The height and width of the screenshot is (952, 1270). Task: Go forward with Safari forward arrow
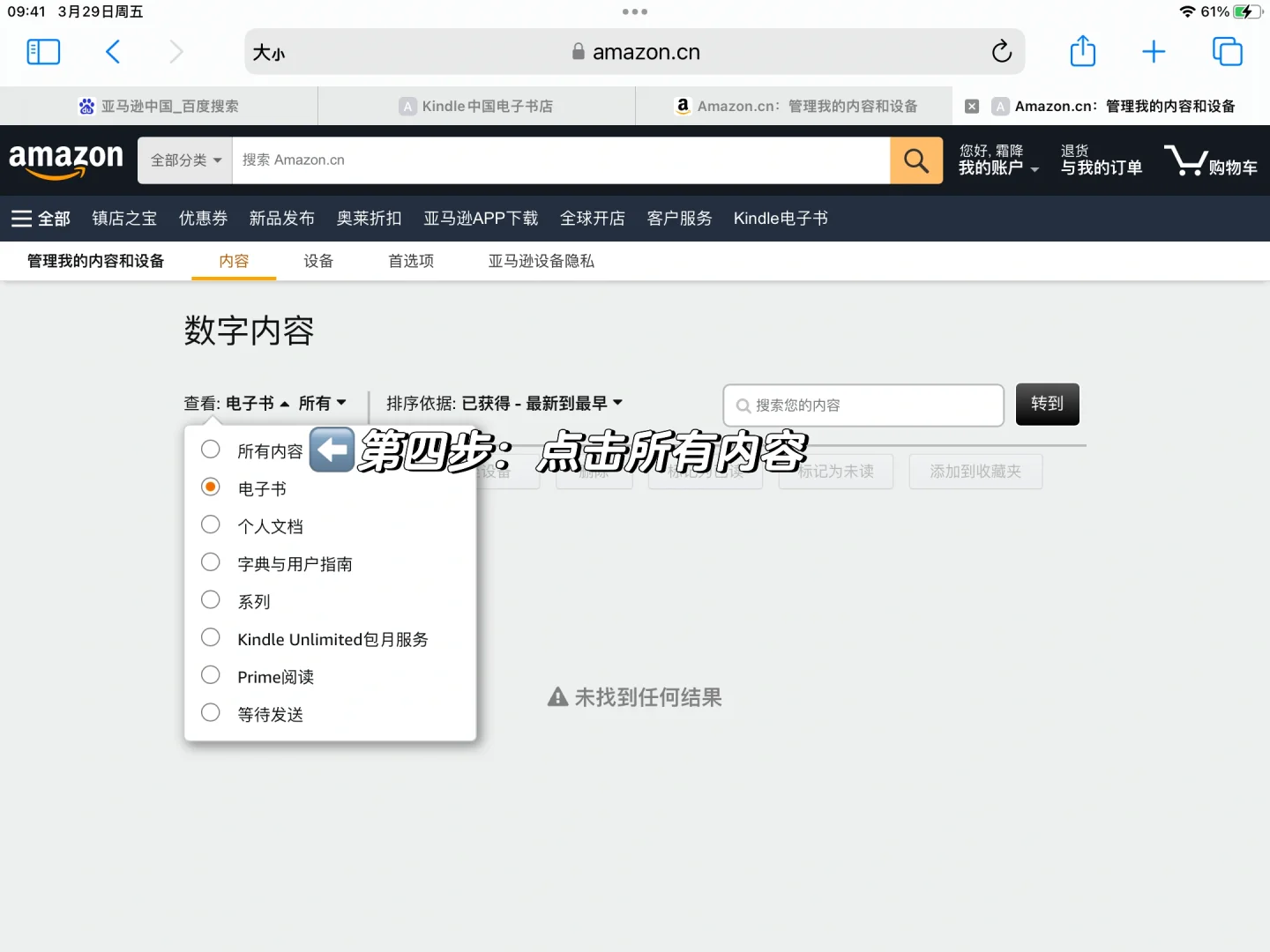coord(176,52)
